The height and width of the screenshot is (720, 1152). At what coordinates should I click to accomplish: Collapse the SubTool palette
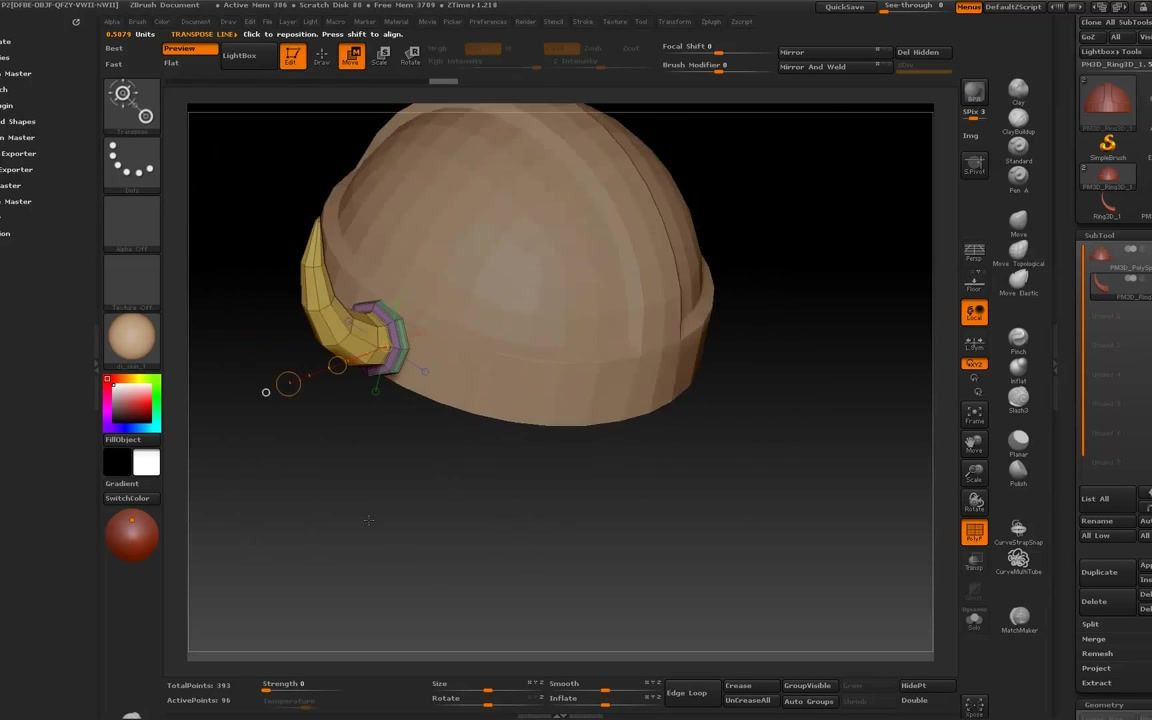1099,235
